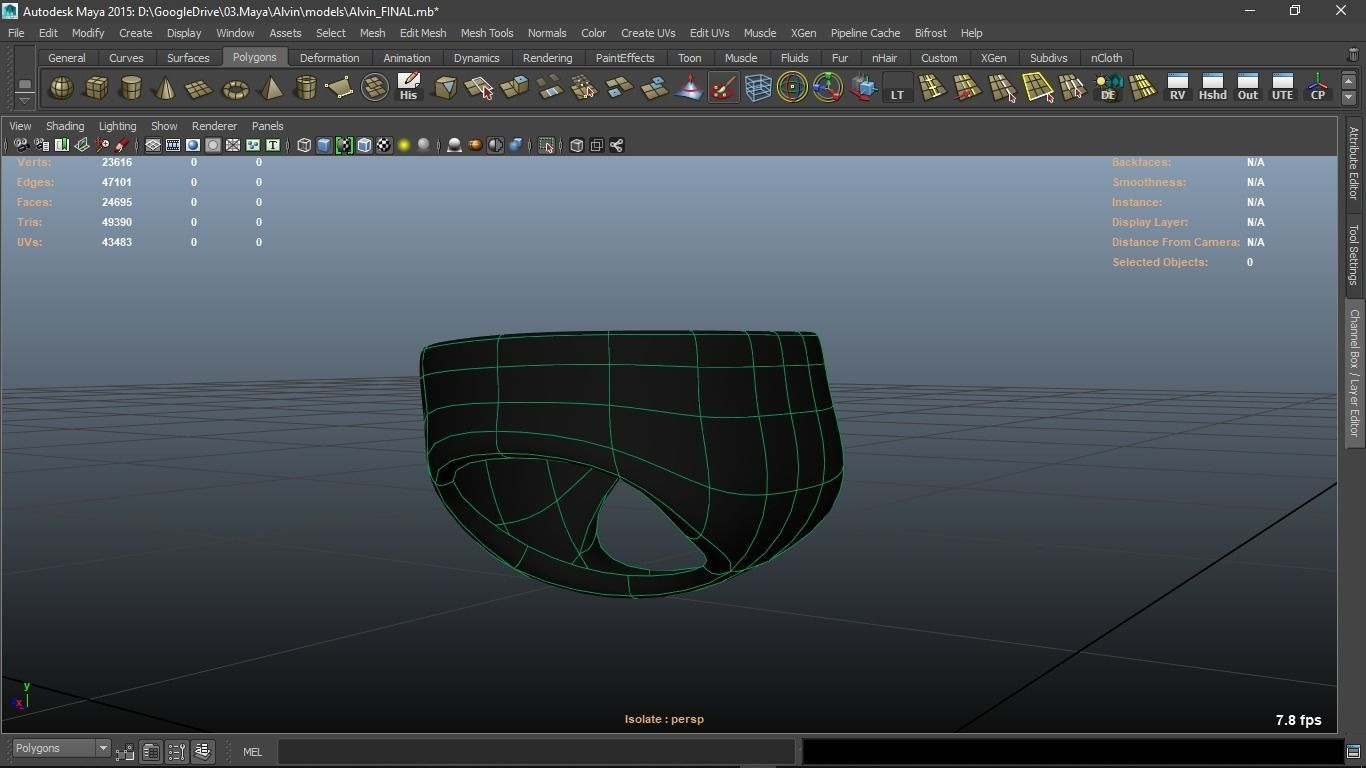Click the Center Pivot (CP) shelf icon
1366x768 pixels.
pyautogui.click(x=1317, y=88)
